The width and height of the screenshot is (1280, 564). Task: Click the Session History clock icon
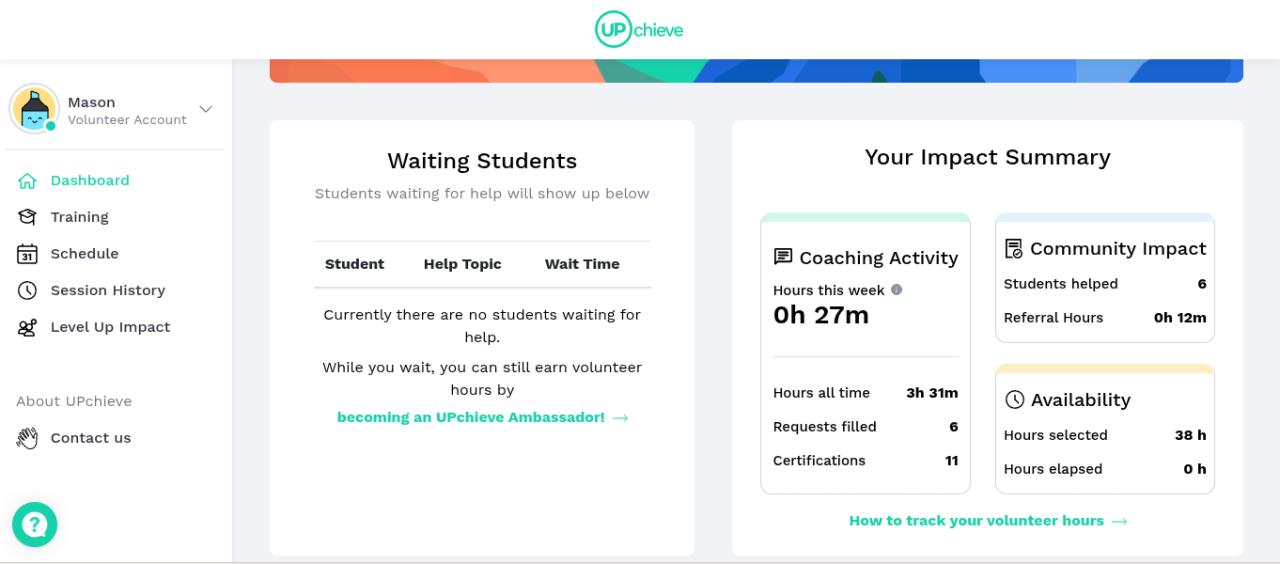pyautogui.click(x=28, y=290)
